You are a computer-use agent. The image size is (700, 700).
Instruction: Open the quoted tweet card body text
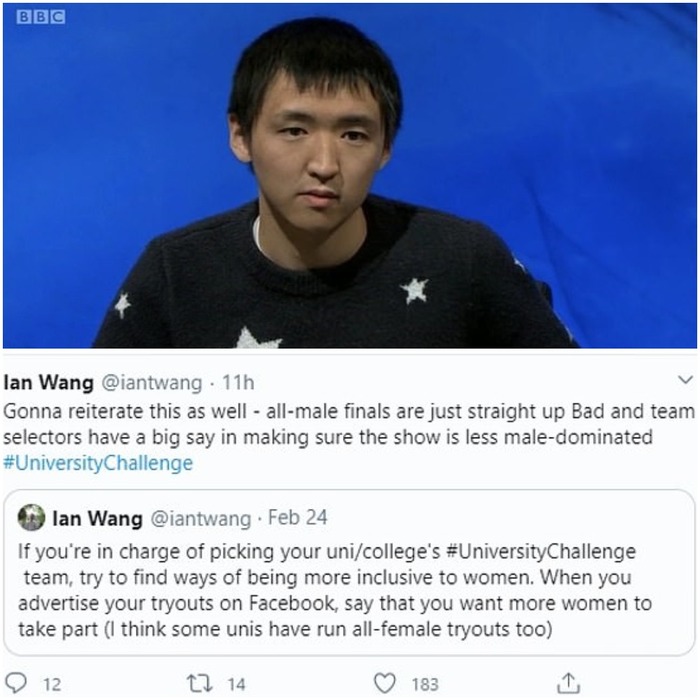point(335,590)
